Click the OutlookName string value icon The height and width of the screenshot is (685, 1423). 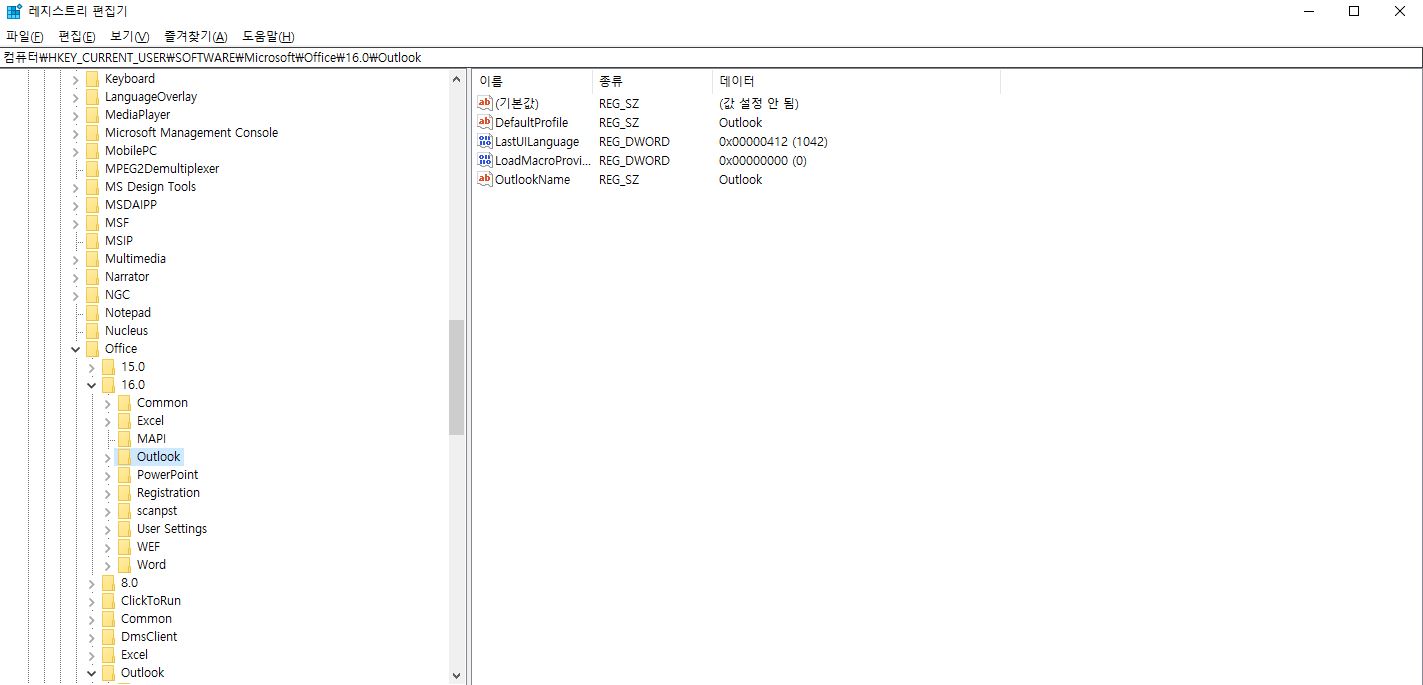point(485,179)
